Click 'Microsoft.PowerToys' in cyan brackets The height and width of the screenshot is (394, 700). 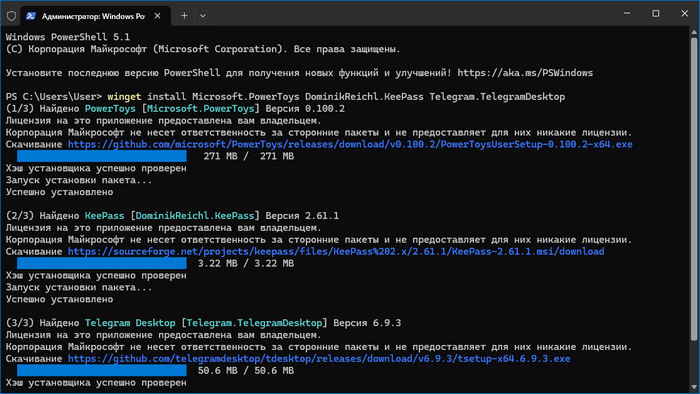(200, 108)
